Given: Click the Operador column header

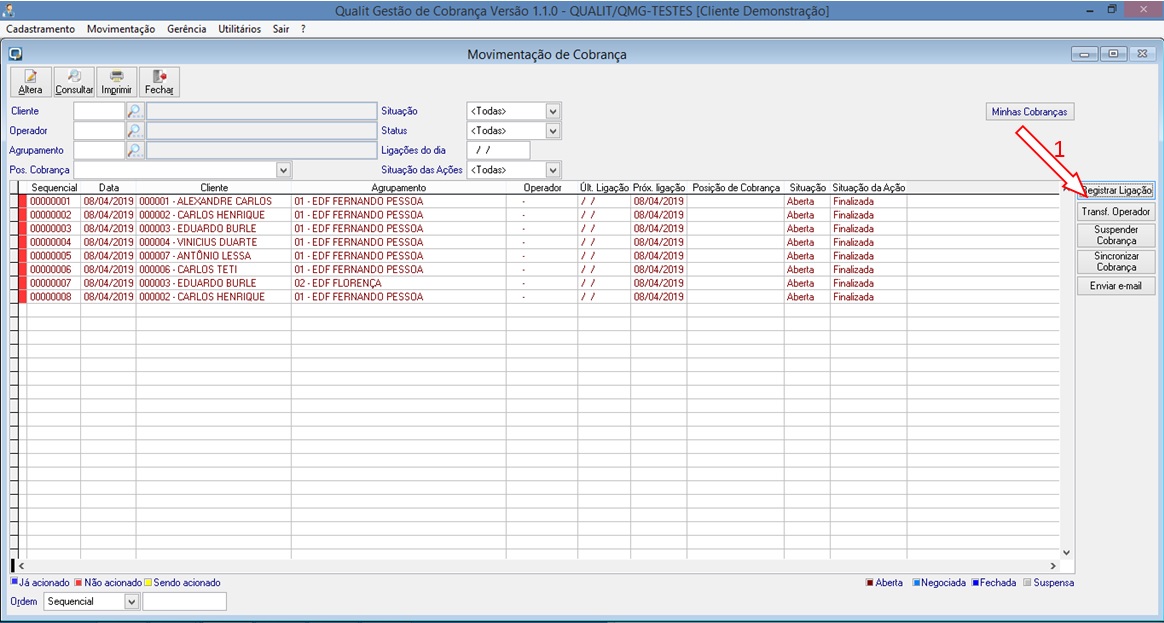Looking at the screenshot, I should pos(542,188).
